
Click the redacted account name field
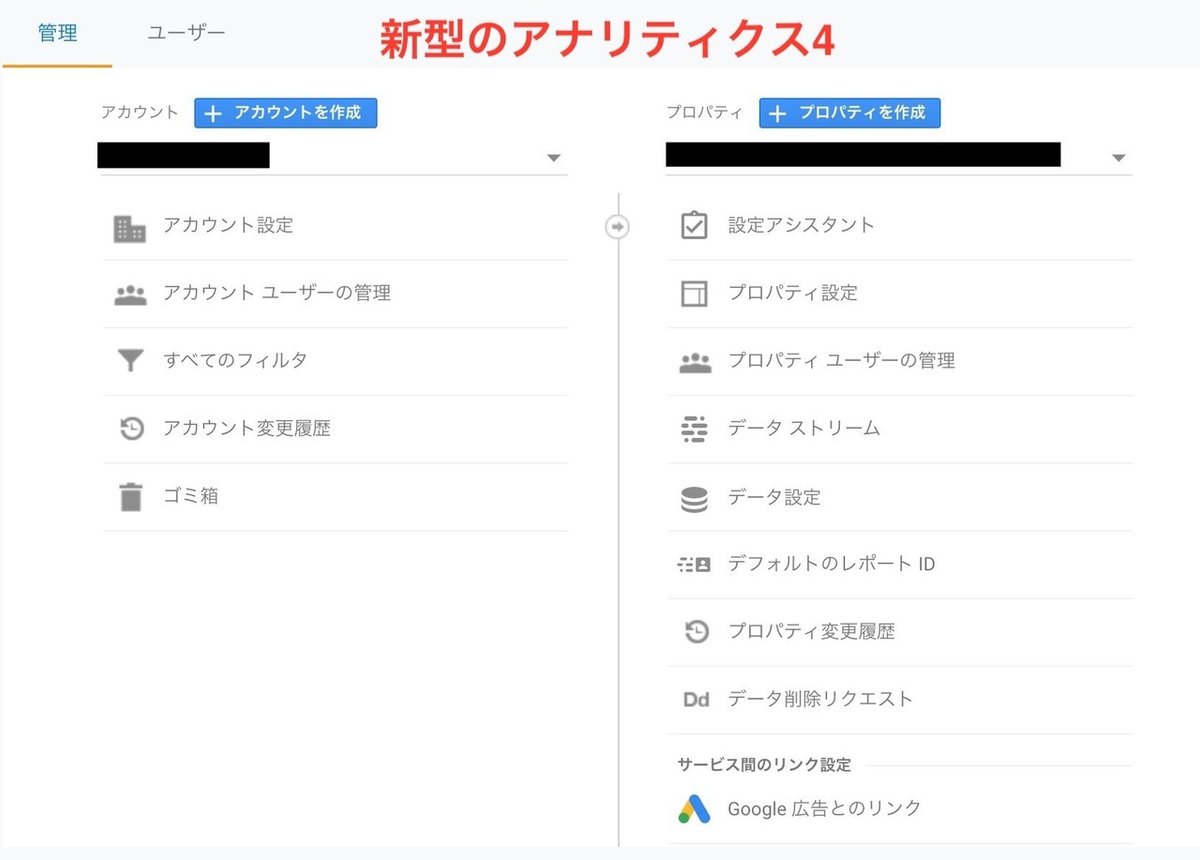(184, 155)
